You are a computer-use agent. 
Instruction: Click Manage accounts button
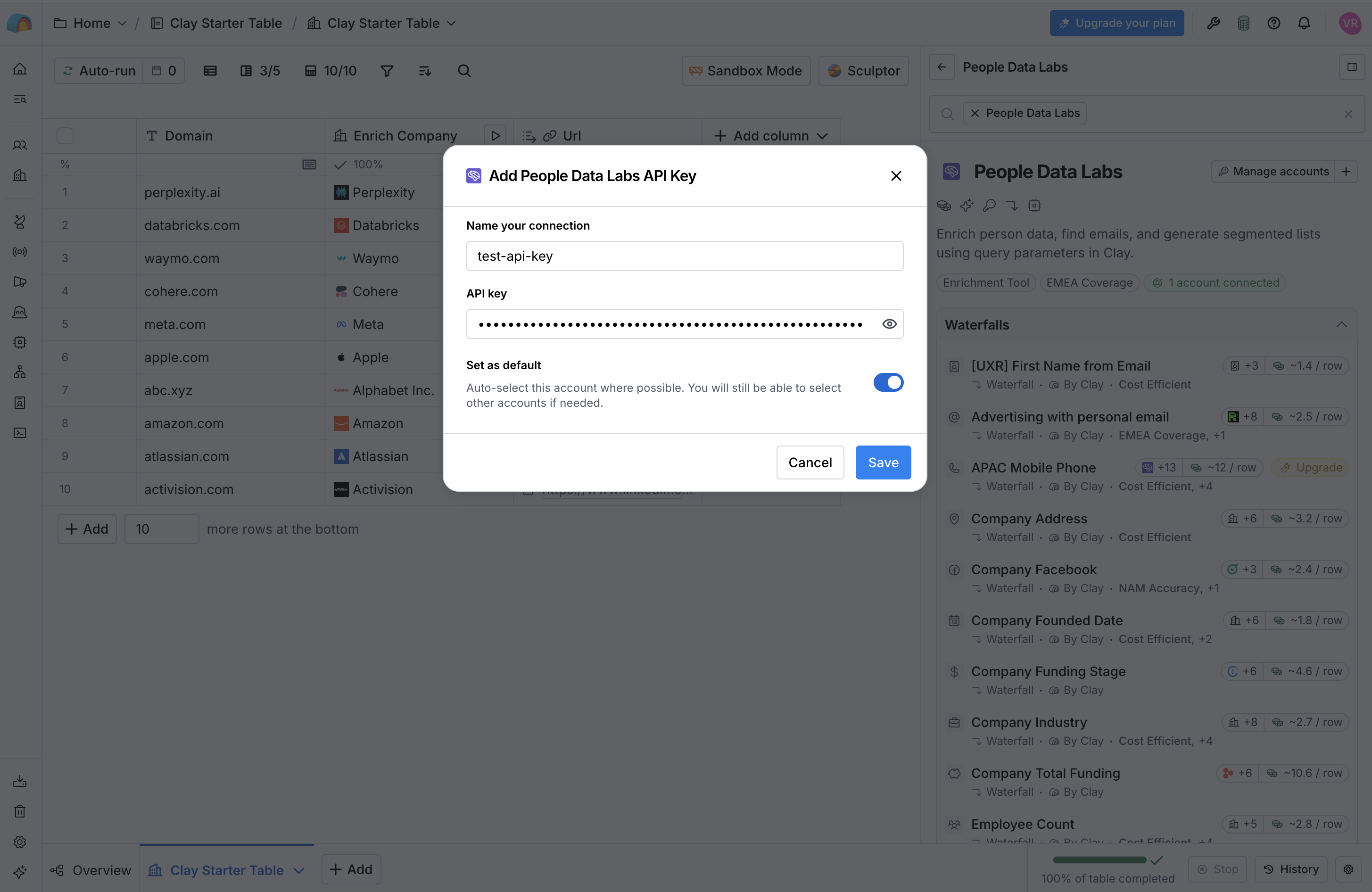(1273, 172)
